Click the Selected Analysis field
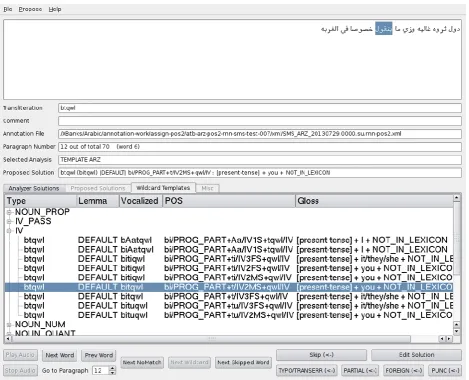Image resolution: width=469 pixels, height=380 pixels. [x=260, y=160]
